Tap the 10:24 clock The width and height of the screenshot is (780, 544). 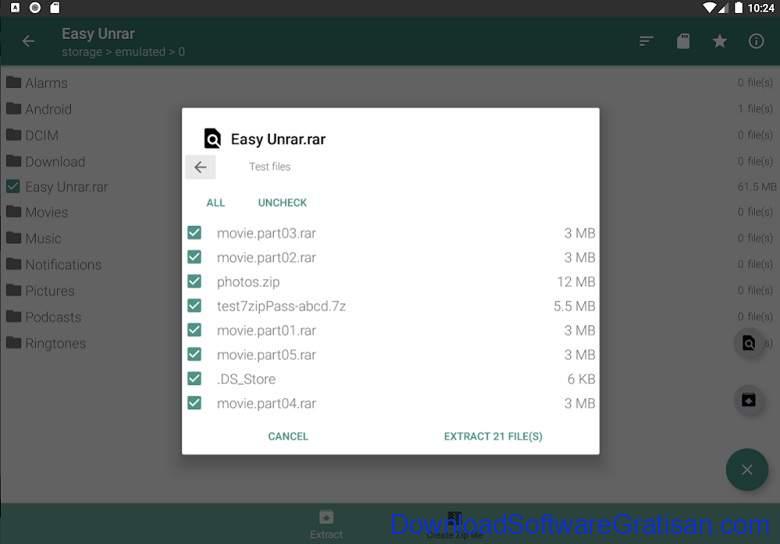coord(761,8)
